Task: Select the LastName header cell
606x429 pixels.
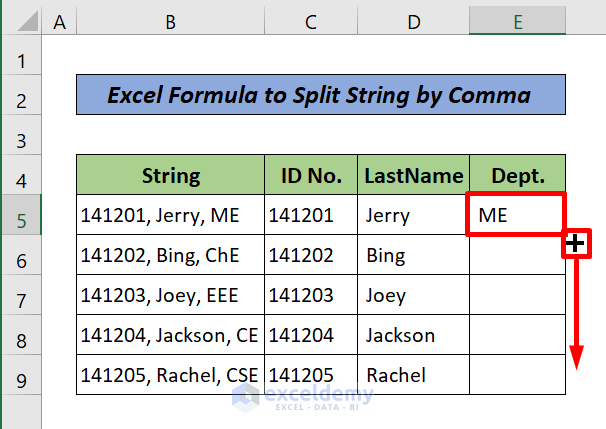Action: pyautogui.click(x=413, y=176)
